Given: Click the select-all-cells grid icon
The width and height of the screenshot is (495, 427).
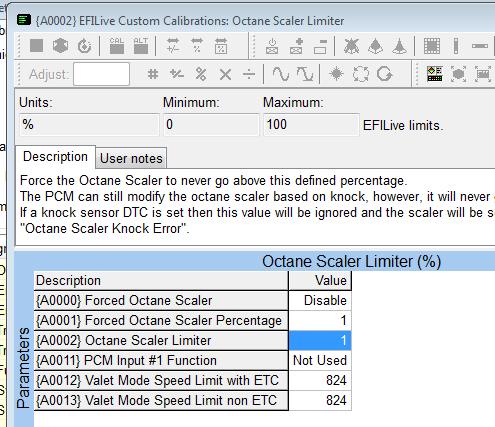Looking at the screenshot, I should point(432,46).
